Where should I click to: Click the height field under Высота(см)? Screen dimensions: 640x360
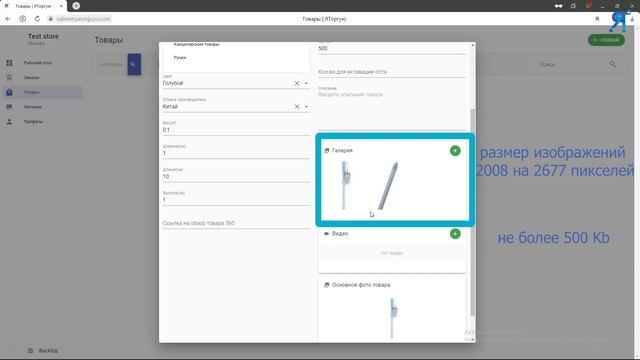point(236,200)
